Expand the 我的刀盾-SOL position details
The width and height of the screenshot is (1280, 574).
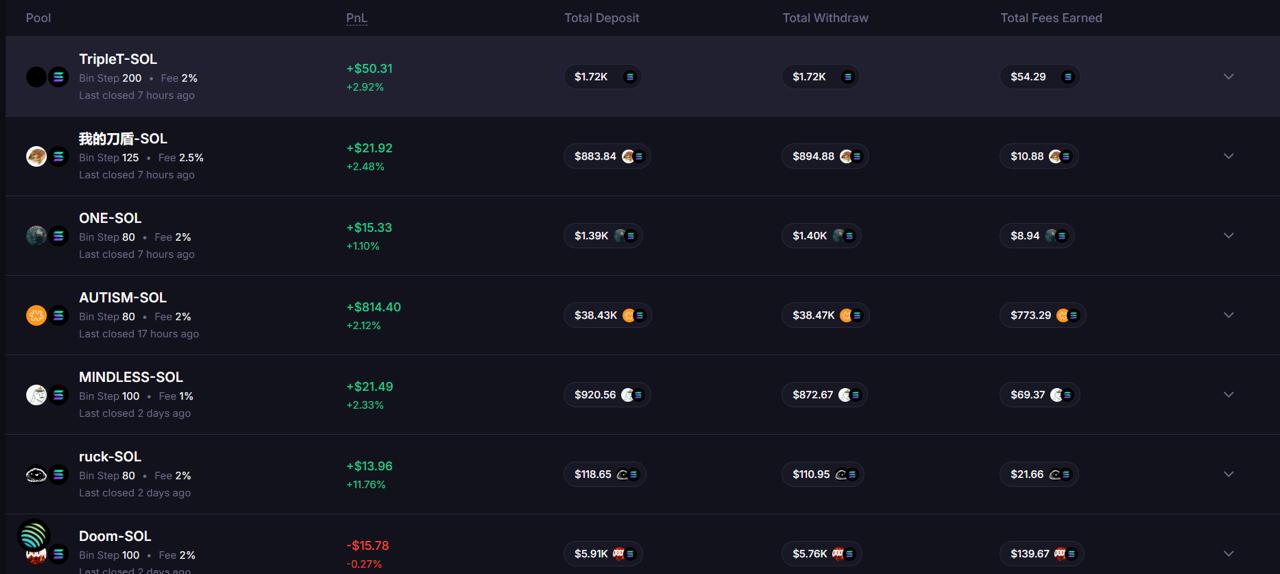coord(1228,156)
